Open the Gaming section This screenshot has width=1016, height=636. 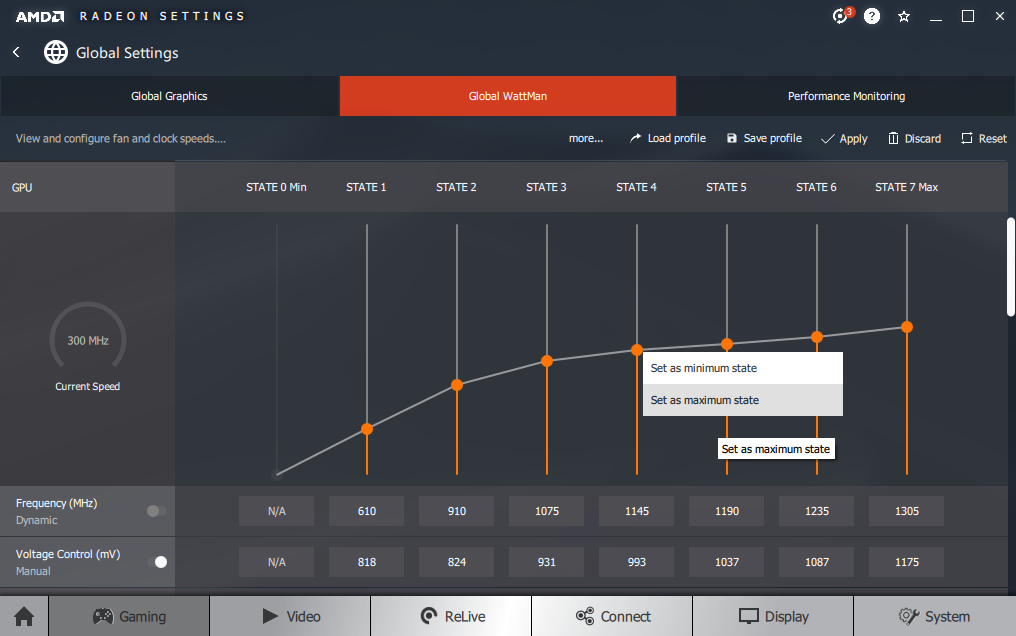(x=129, y=616)
